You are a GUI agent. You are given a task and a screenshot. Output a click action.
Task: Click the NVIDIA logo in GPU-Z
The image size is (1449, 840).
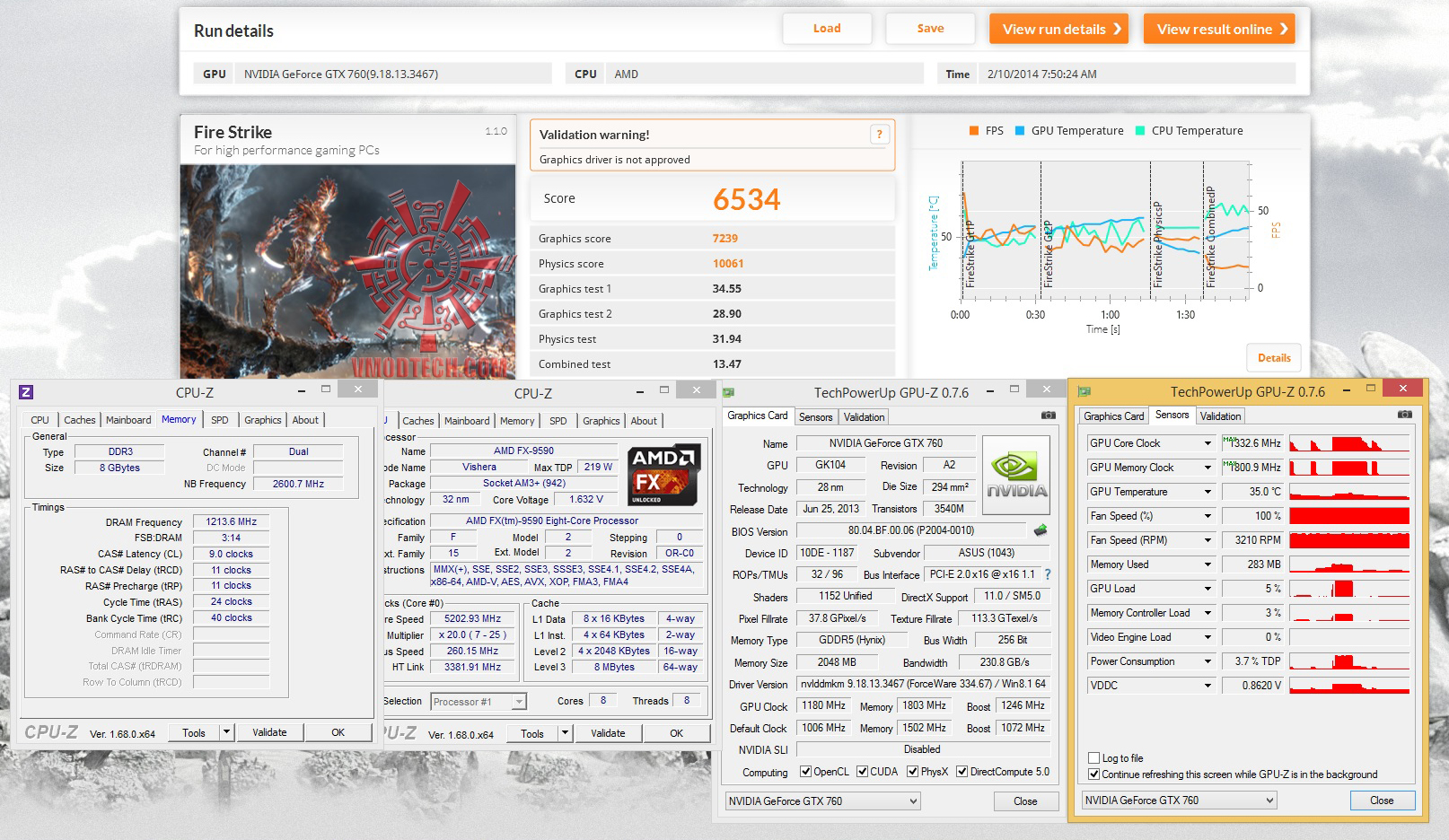(1016, 474)
